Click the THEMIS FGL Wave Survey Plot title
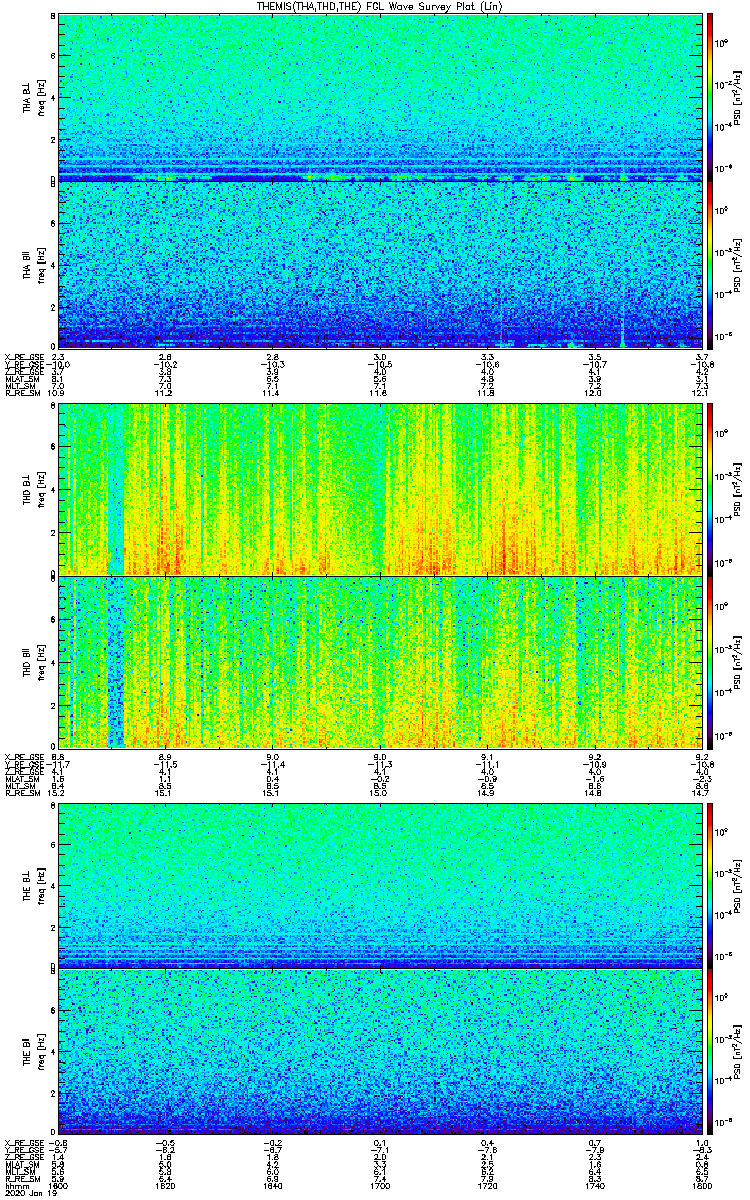Viewport: 750px width, 1200px height. (x=379, y=6)
